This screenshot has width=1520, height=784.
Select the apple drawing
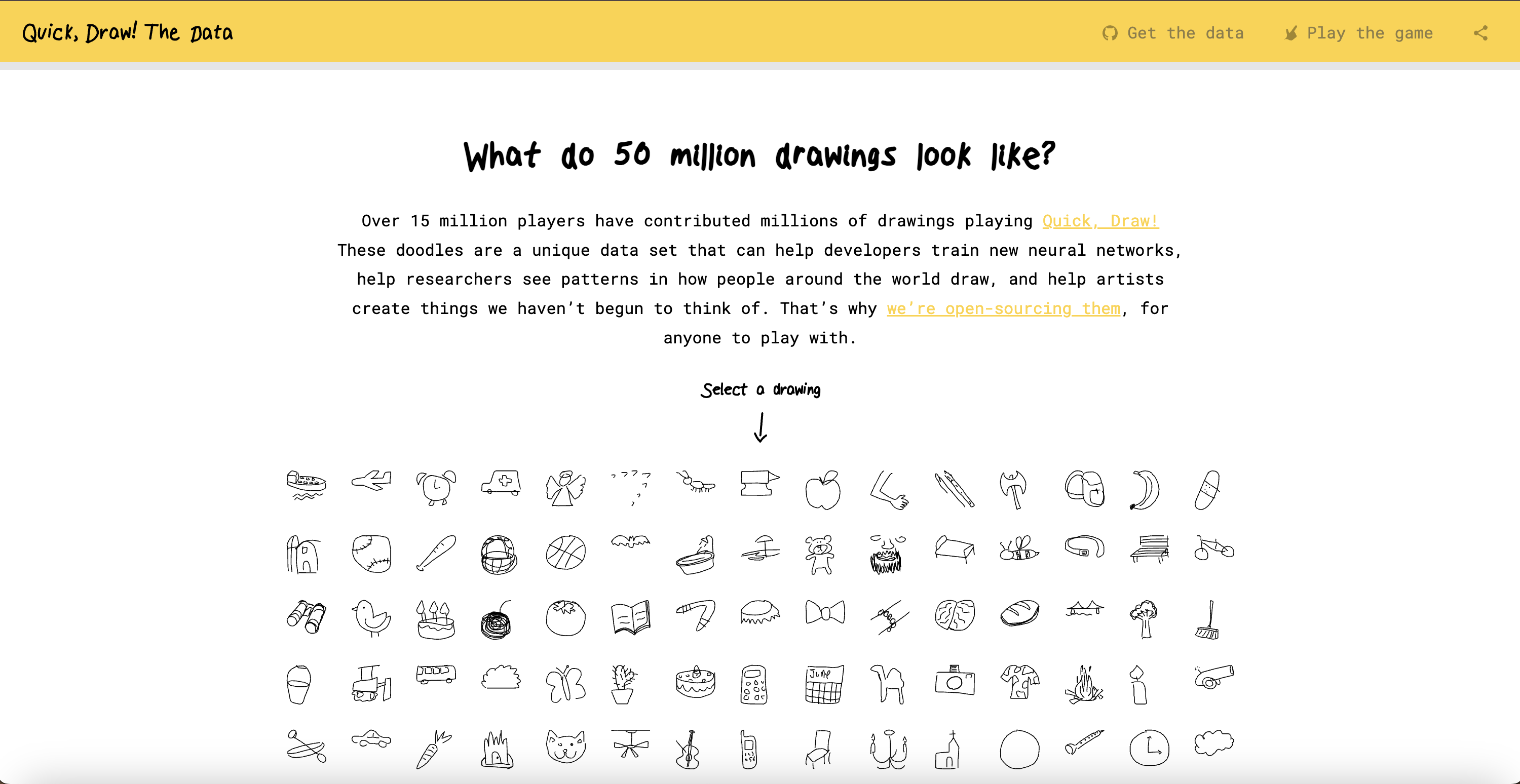823,490
